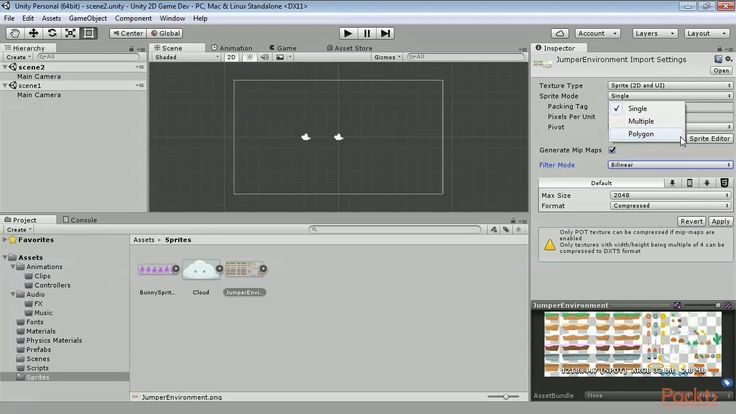This screenshot has height=414, width=736.
Task: Save search star icon in Project
Action: pyautogui.click(x=519, y=229)
